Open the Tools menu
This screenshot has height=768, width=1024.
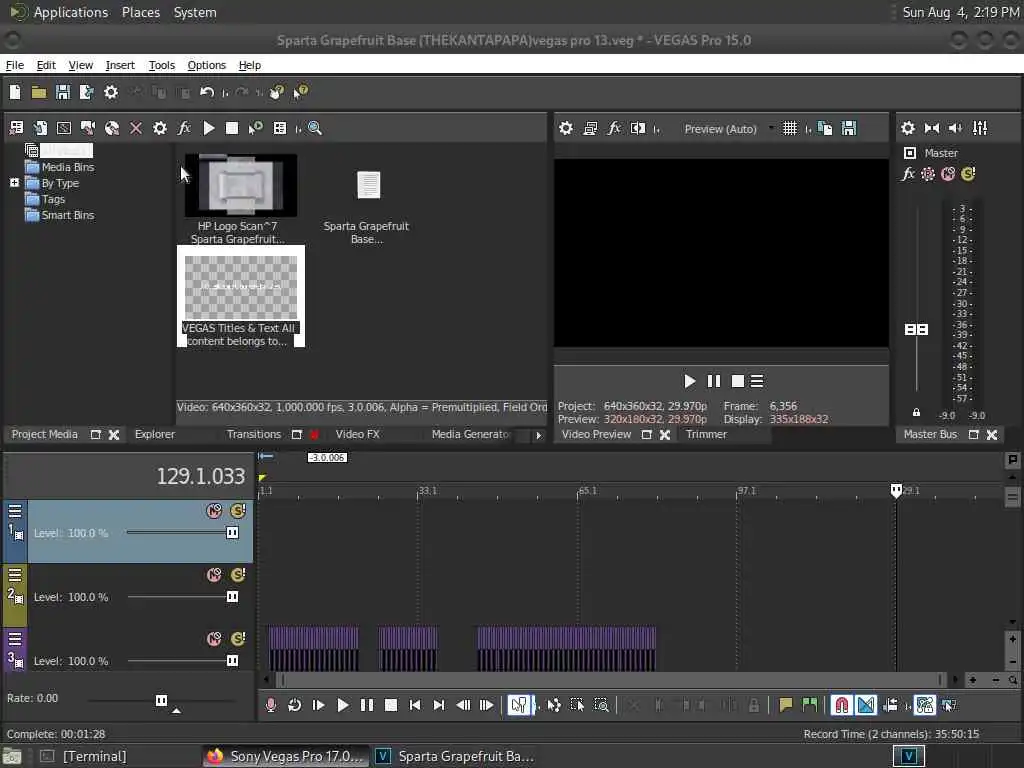pyautogui.click(x=162, y=65)
